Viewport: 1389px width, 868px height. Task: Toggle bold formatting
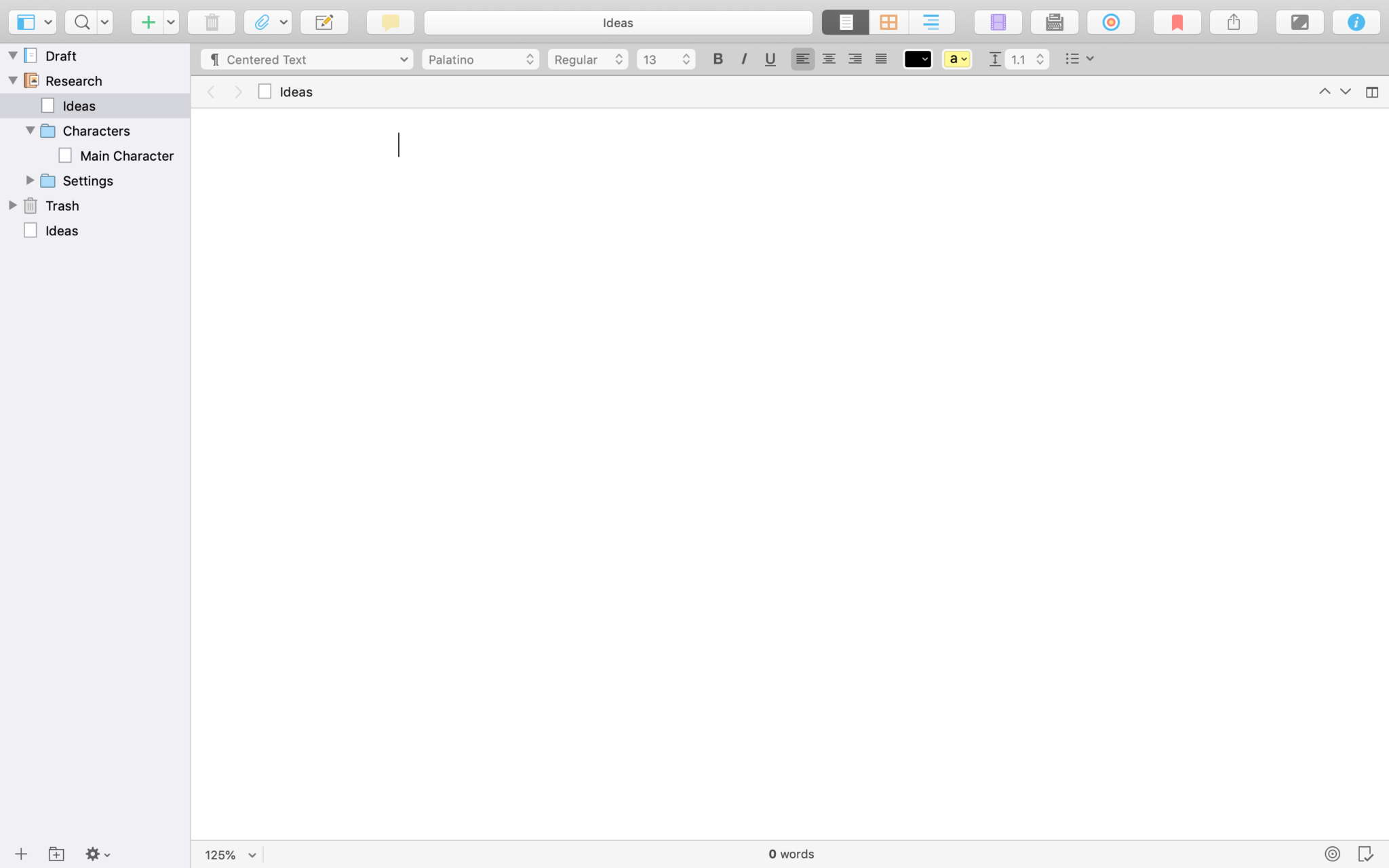pos(718,59)
